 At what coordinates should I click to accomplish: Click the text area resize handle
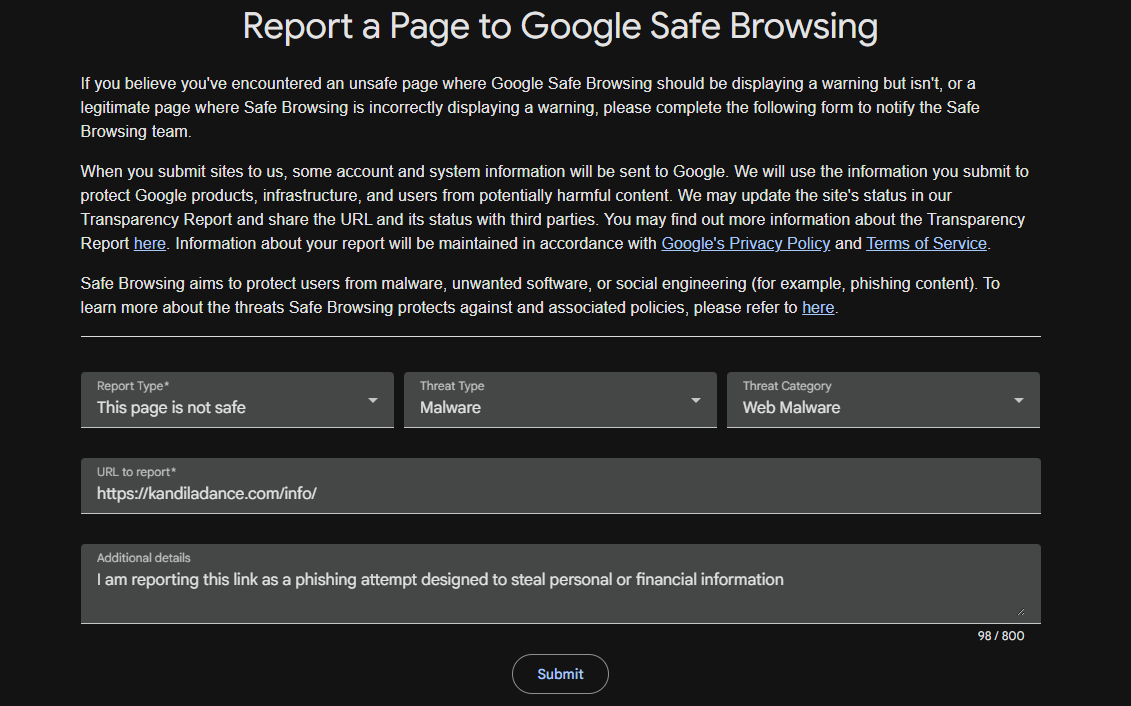[x=1021, y=612]
